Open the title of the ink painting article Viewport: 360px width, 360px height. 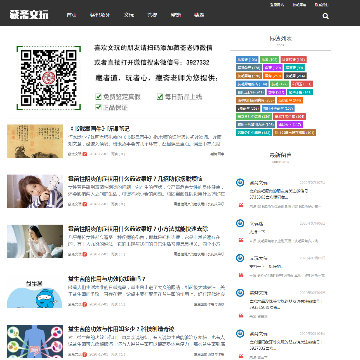(x=99, y=128)
